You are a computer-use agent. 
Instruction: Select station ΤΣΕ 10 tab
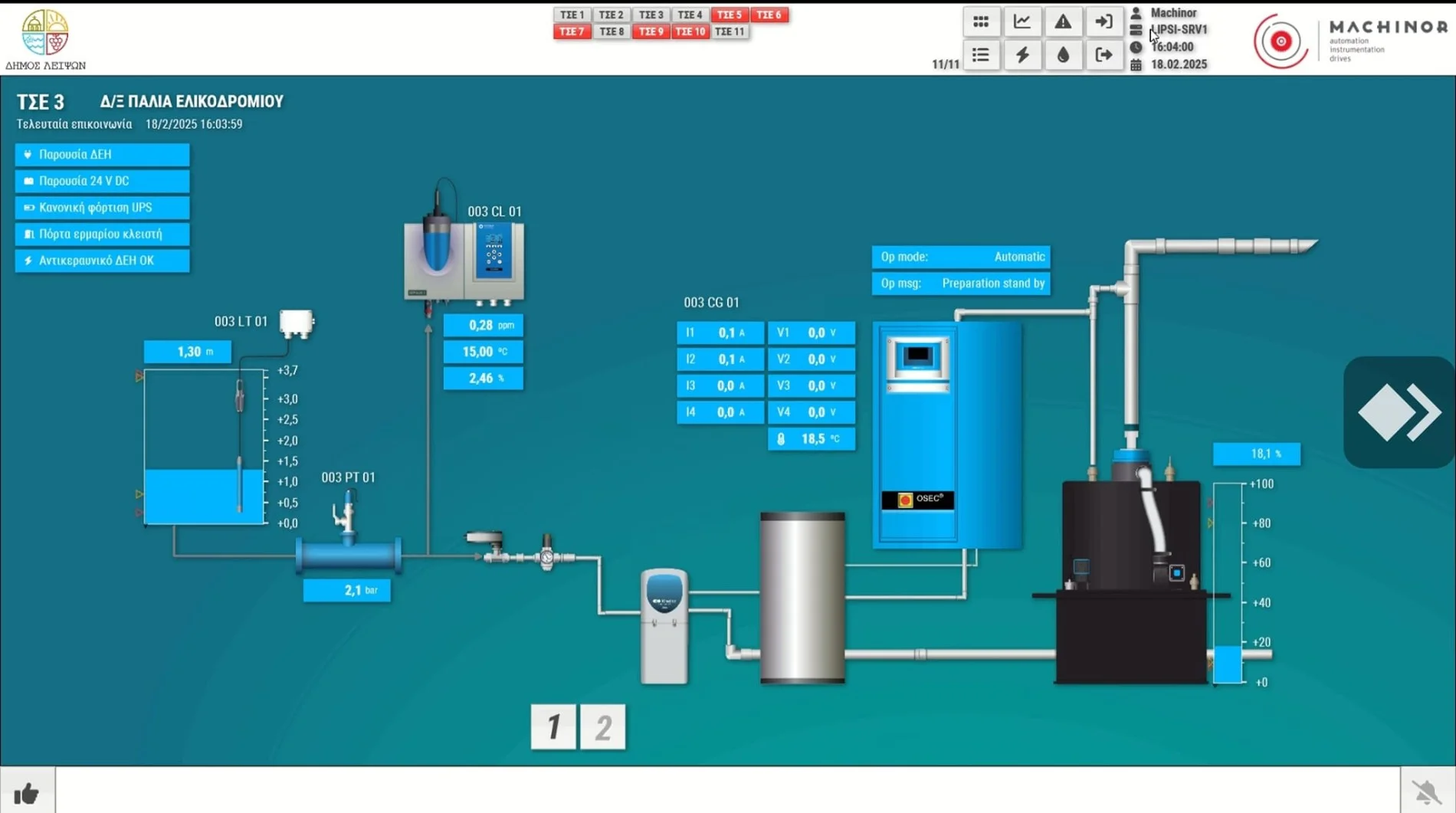690,31
